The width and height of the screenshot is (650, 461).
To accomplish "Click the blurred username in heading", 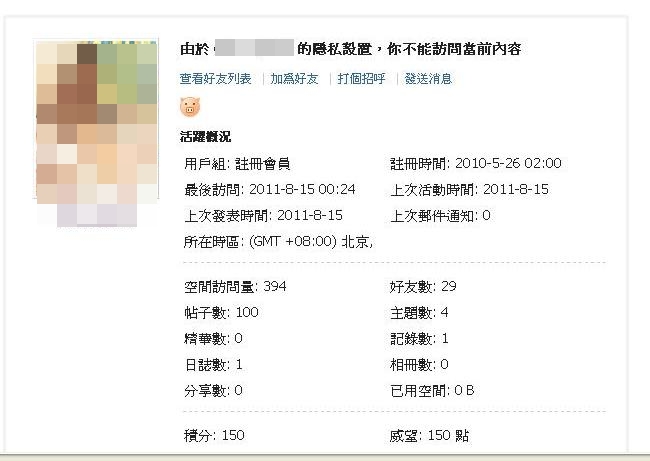I will click(254, 48).
